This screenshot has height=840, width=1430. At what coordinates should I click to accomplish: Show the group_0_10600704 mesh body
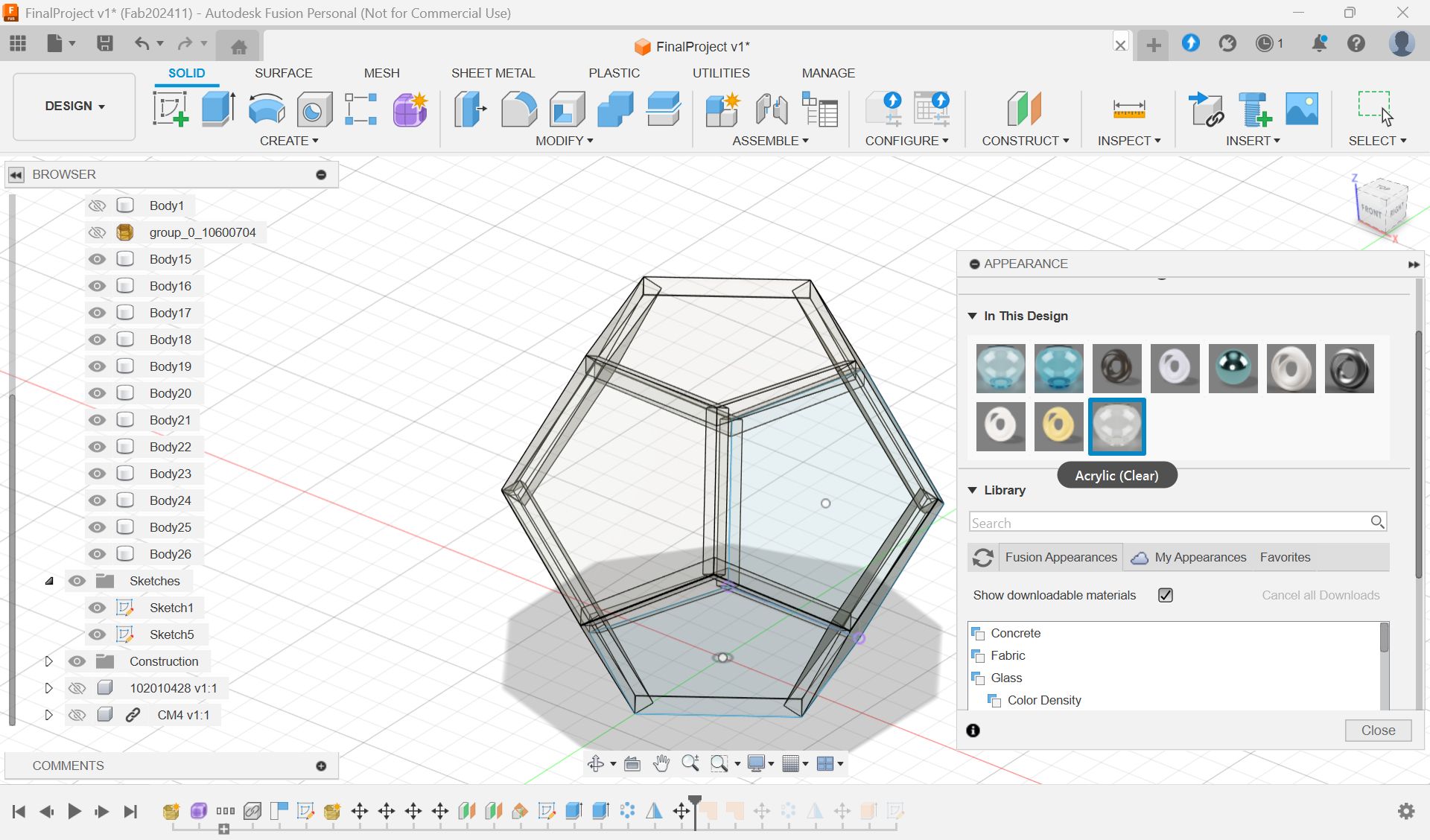click(x=97, y=232)
